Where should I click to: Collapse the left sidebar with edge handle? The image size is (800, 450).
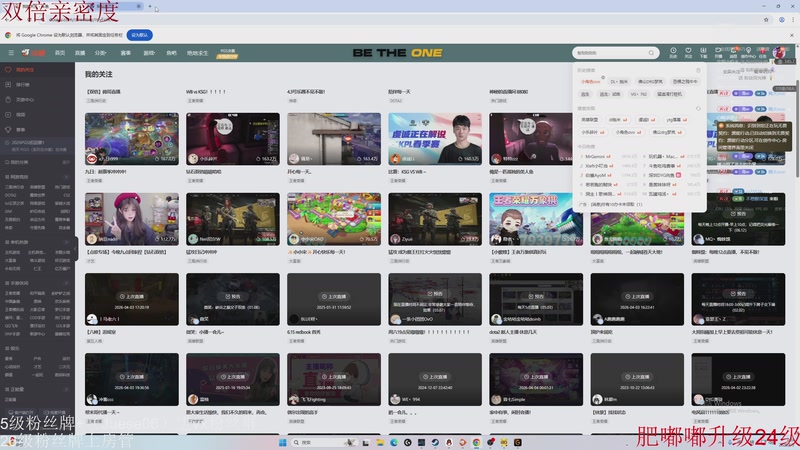point(76,248)
